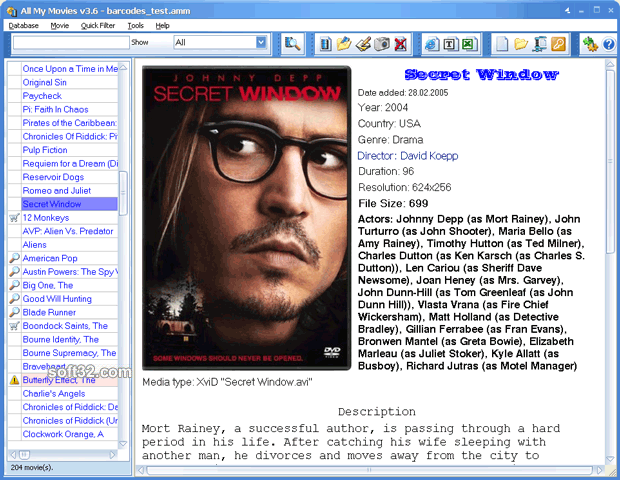The width and height of the screenshot is (620, 480).
Task: Open the Tools menu
Action: point(135,26)
